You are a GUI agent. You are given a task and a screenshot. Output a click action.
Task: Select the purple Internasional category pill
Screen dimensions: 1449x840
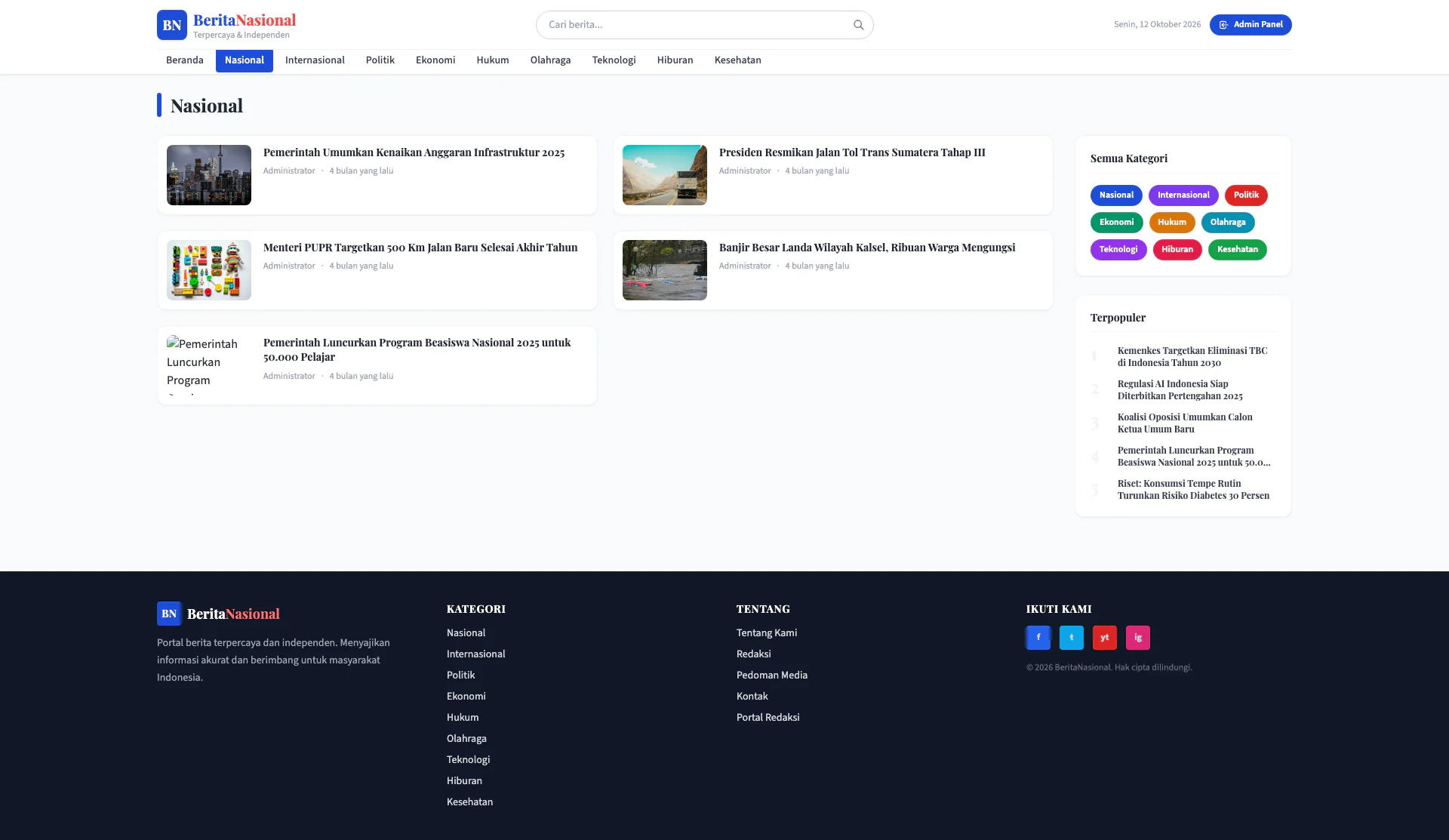[1183, 195]
